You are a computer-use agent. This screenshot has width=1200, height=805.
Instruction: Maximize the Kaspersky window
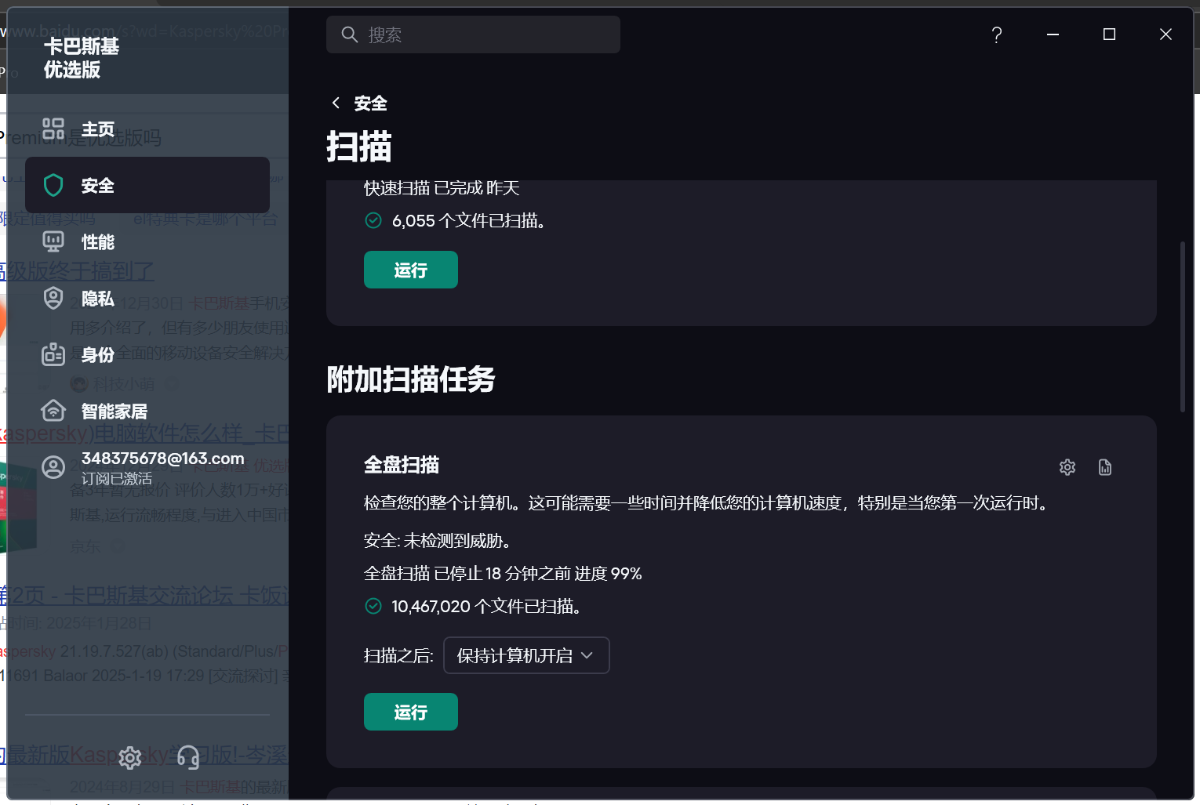pos(1109,34)
